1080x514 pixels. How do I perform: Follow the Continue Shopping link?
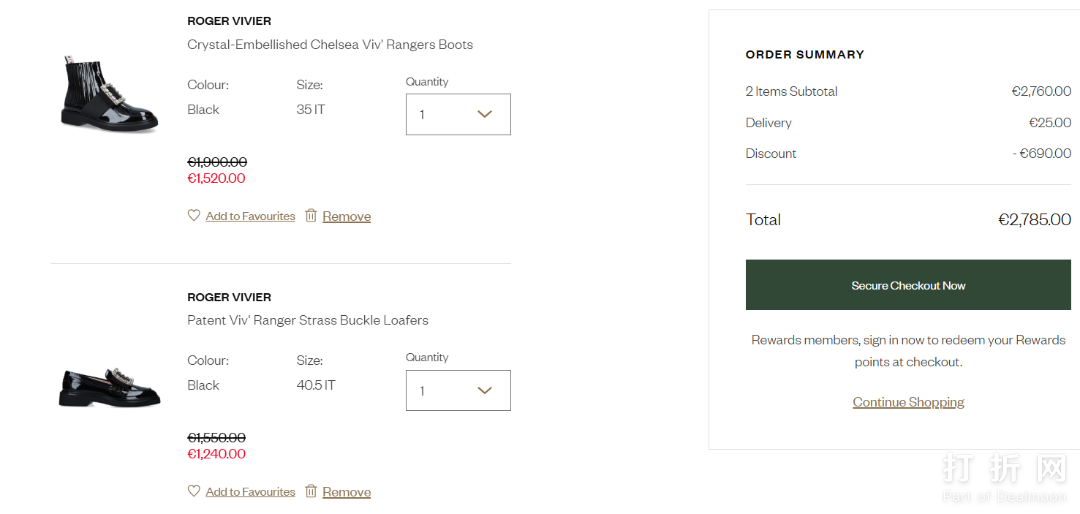(908, 402)
